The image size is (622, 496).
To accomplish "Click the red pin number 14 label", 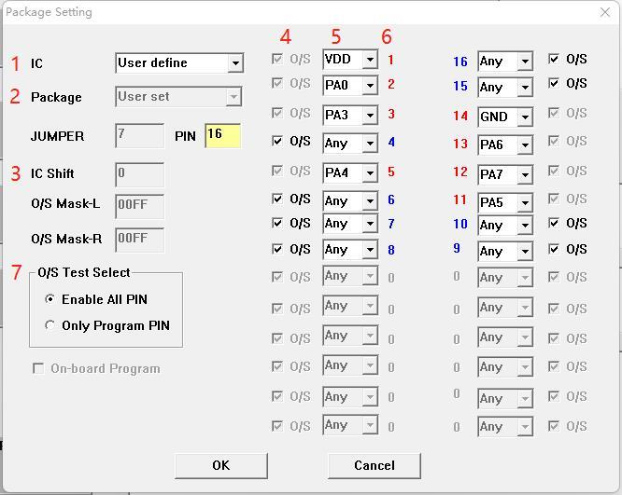I will tap(460, 116).
